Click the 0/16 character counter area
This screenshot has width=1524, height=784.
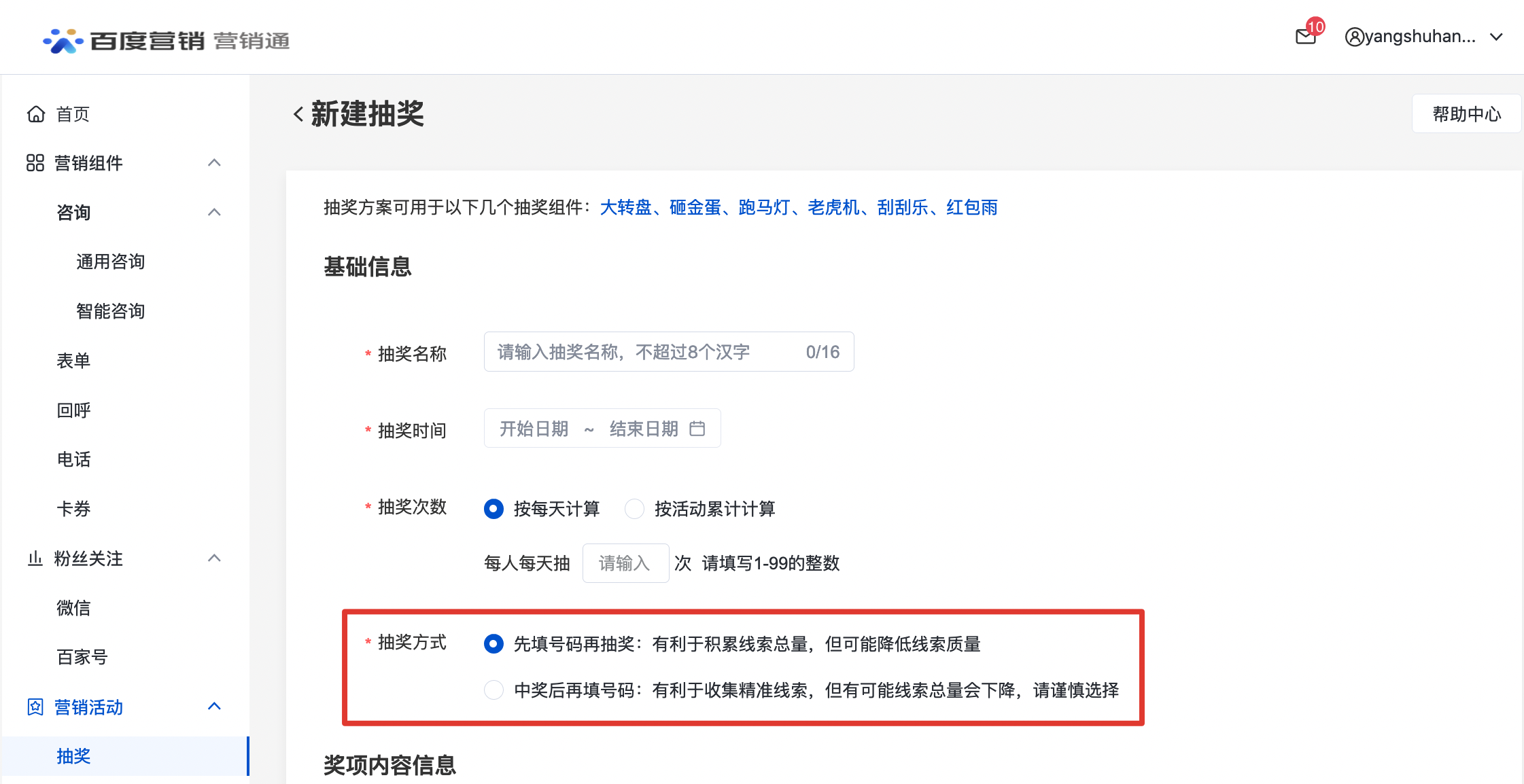(x=820, y=351)
